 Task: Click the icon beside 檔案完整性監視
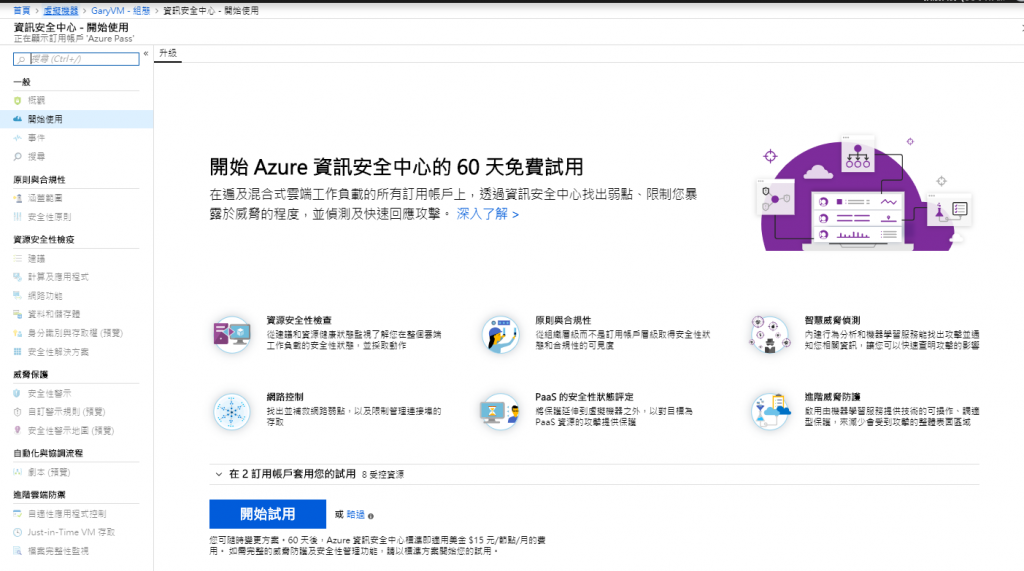tap(18, 551)
